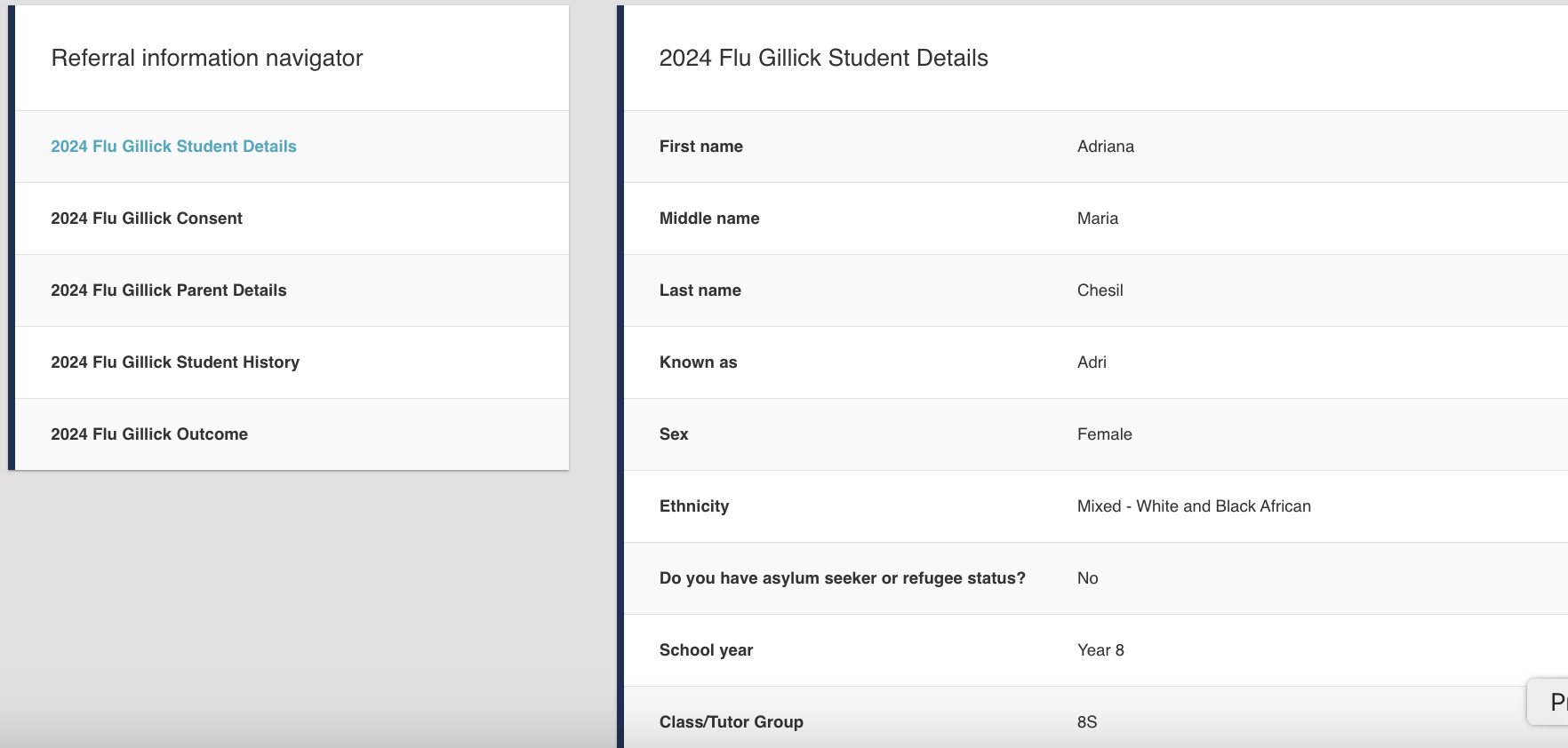1568x748 pixels.
Task: Click the asylum seeker status answer No
Action: click(1087, 578)
